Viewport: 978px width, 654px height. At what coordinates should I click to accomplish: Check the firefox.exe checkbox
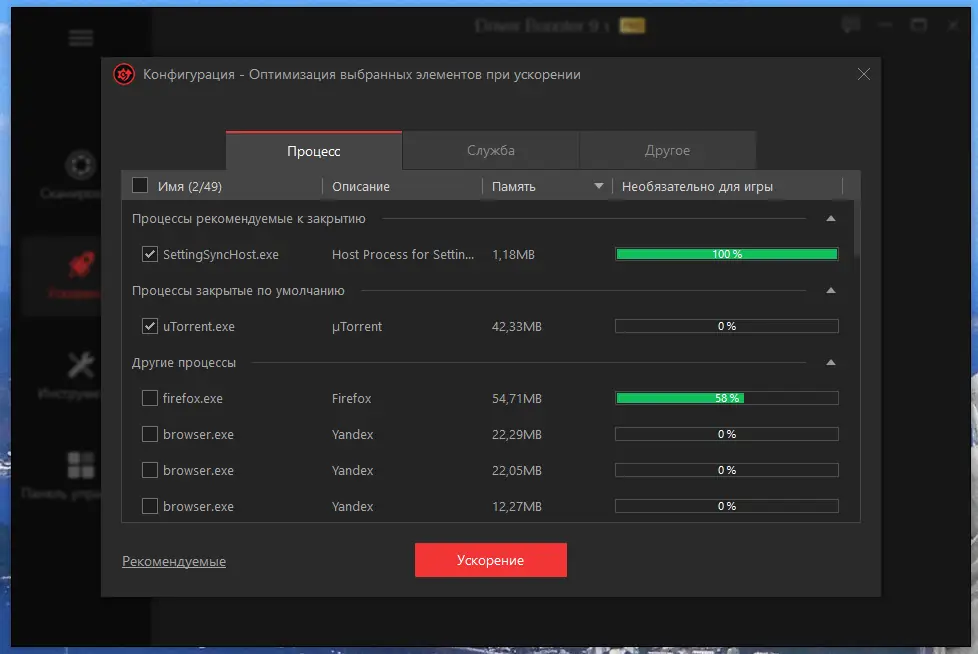pyautogui.click(x=150, y=398)
